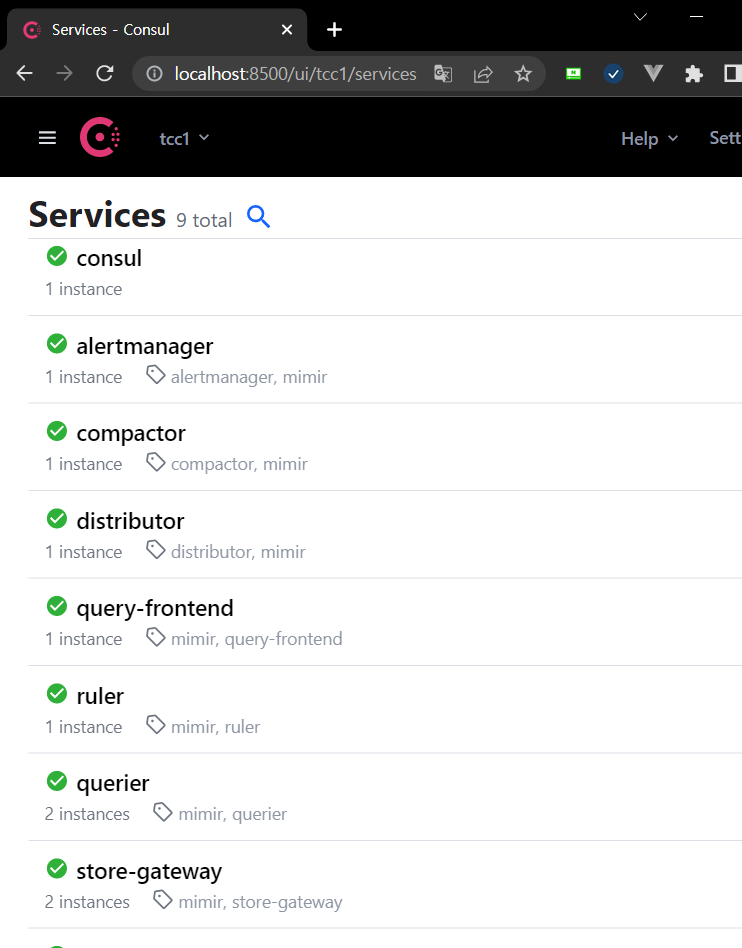Click the address bar URL field
The width and height of the screenshot is (742, 948).
point(295,74)
